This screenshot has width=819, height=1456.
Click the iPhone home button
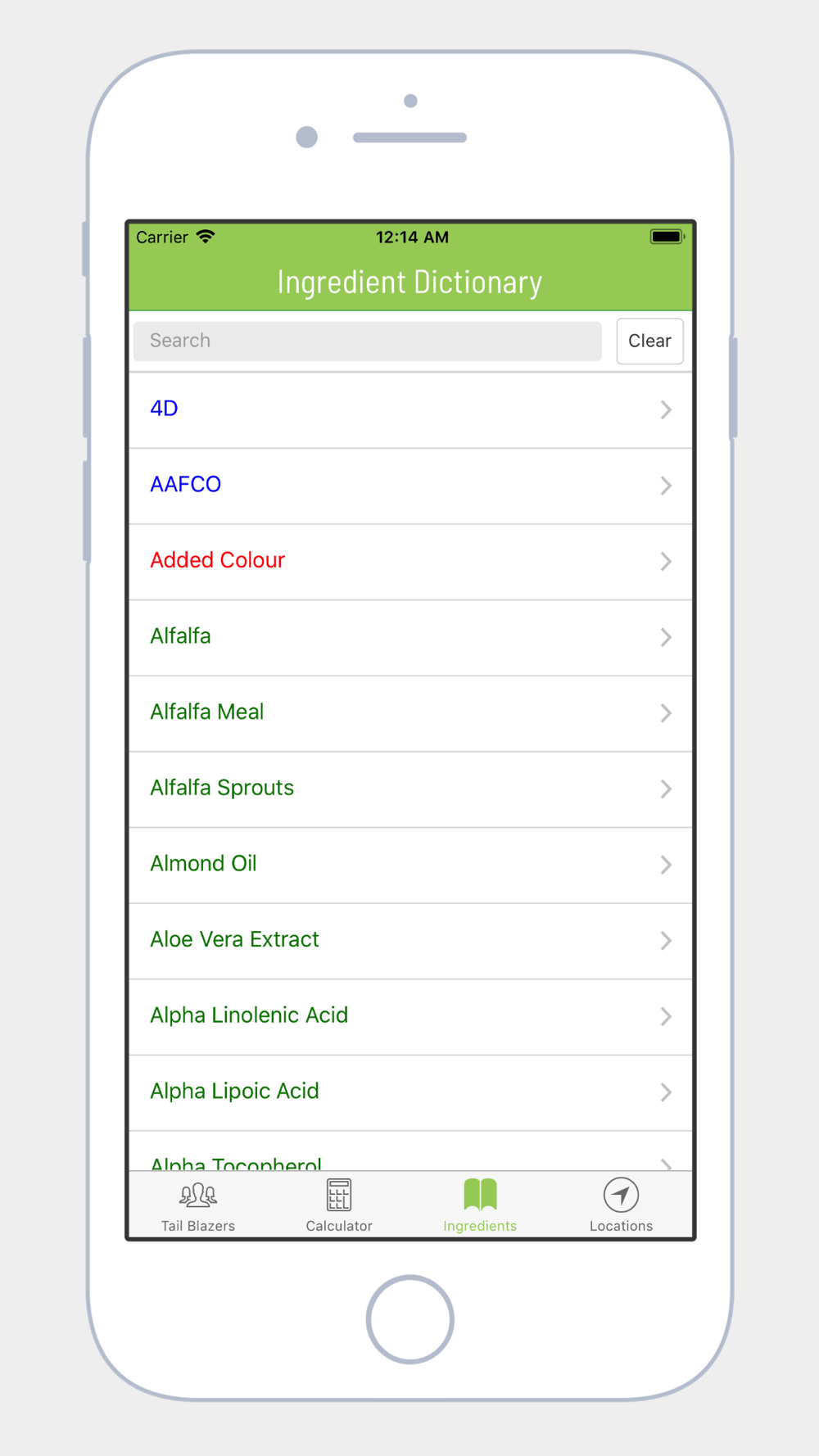(410, 1319)
